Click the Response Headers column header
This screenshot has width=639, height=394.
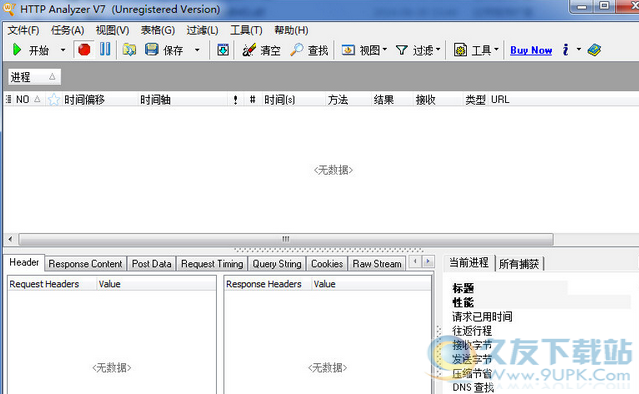tap(268, 284)
